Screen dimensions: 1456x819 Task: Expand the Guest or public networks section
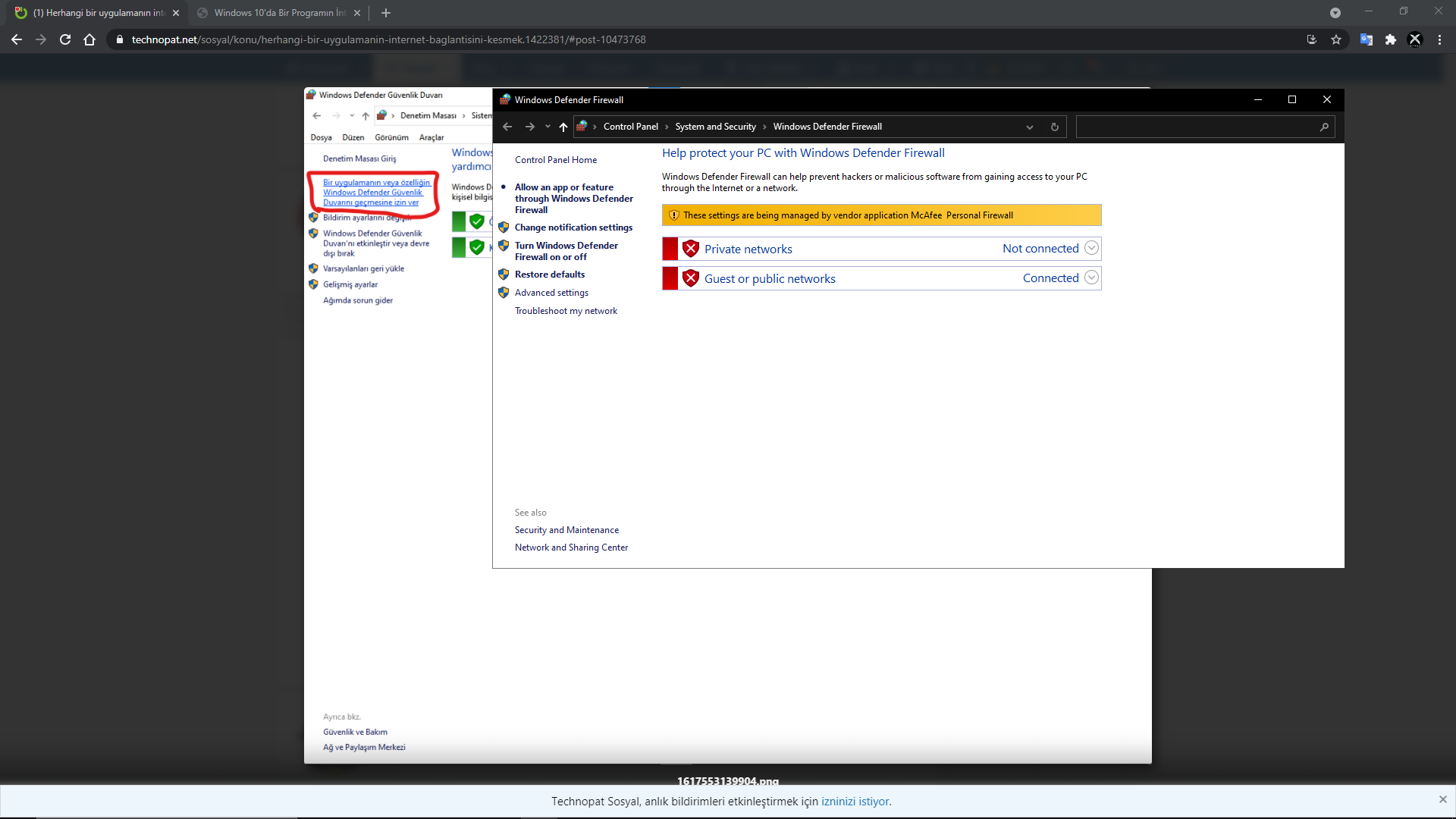click(x=1091, y=278)
